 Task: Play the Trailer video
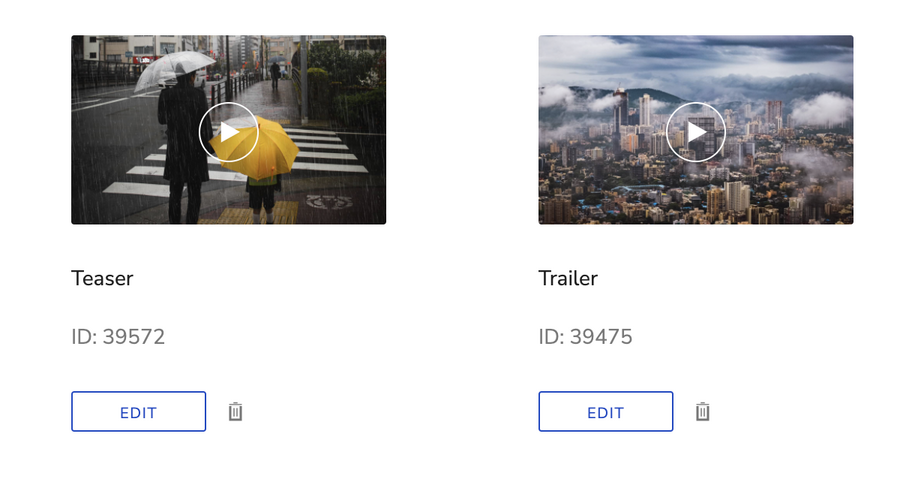696,132
